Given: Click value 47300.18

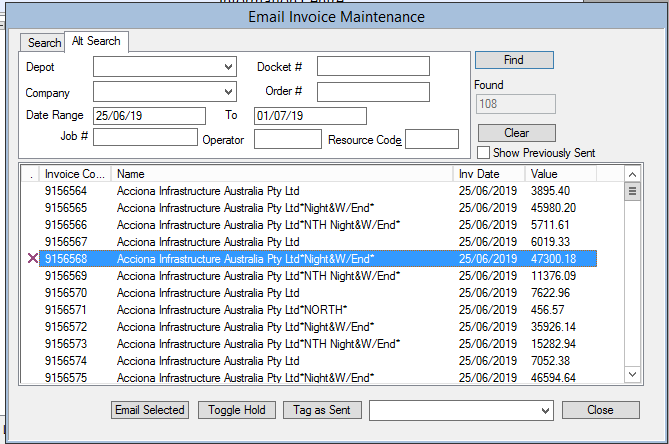Looking at the screenshot, I should pos(553,259).
